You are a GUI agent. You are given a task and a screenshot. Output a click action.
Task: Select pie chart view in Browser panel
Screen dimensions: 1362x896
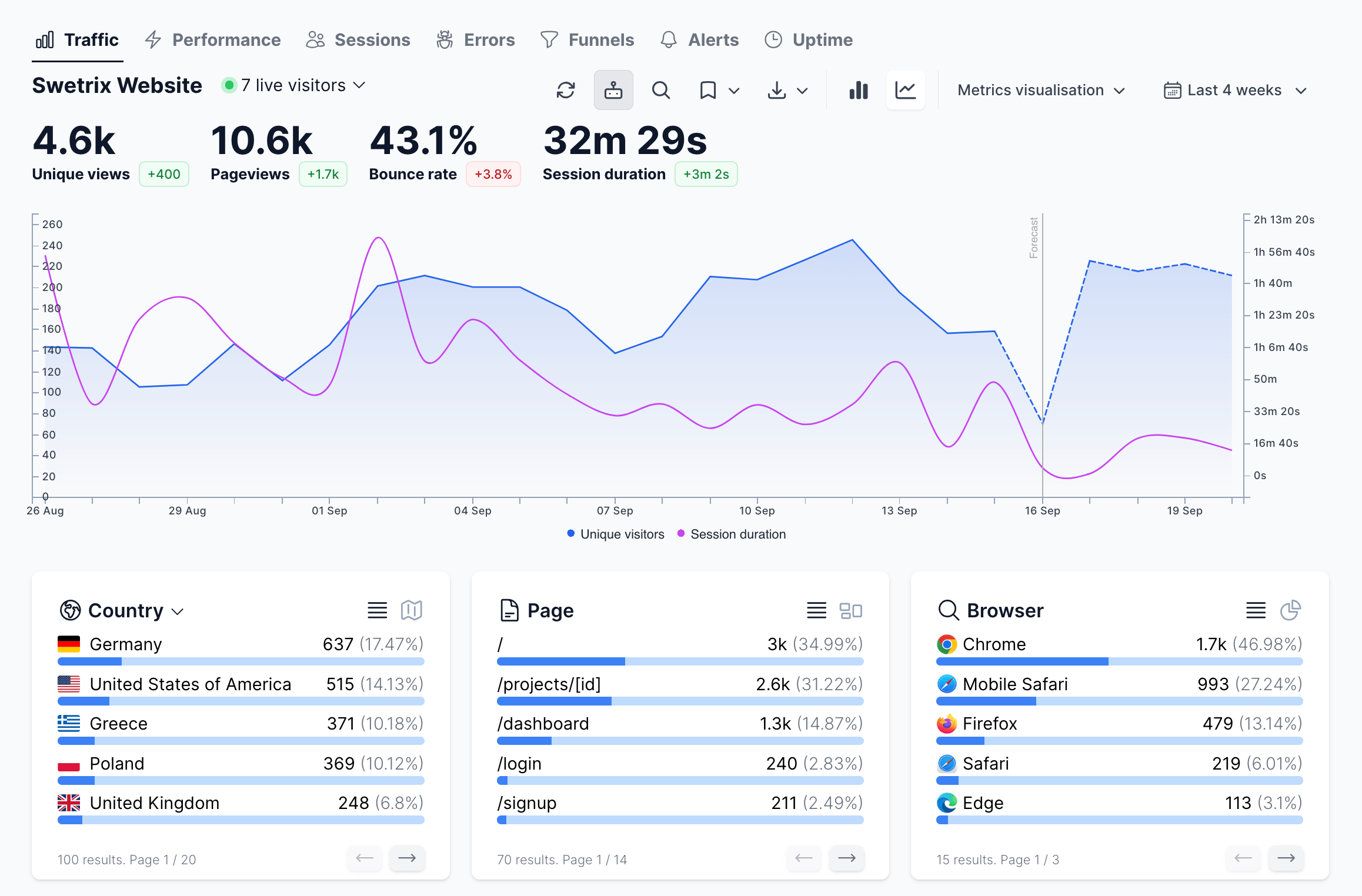point(1290,610)
